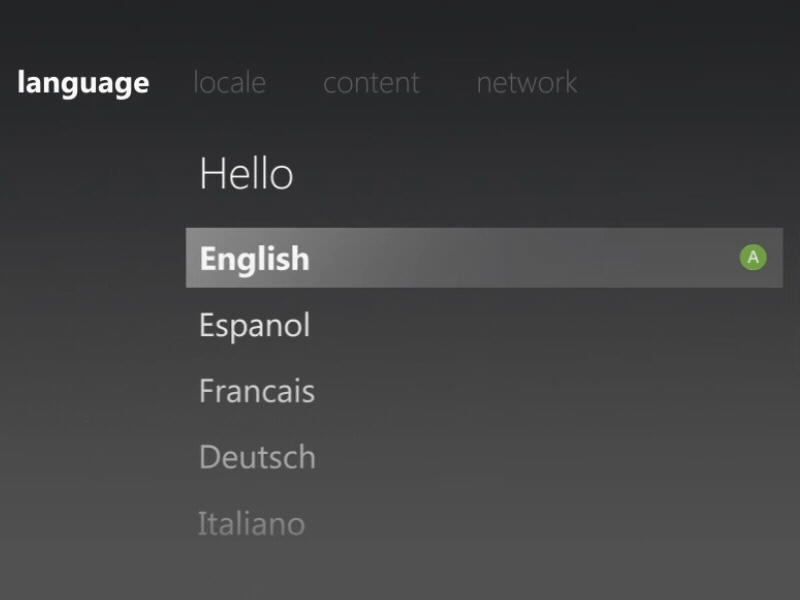Click the network section label
Image resolution: width=800 pixels, height=600 pixels.
click(526, 83)
